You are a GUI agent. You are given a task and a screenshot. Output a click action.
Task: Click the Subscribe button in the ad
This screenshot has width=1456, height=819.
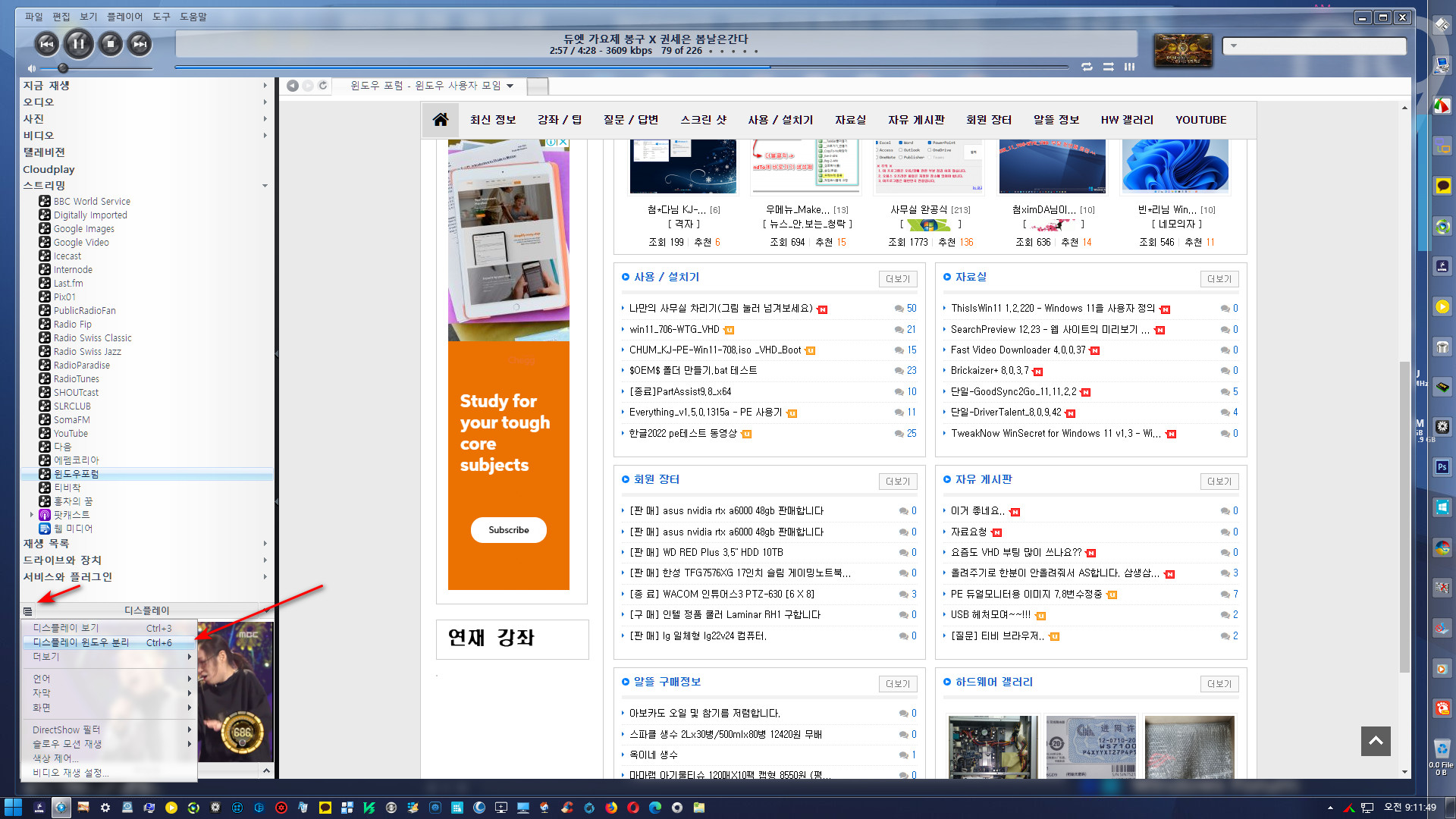[509, 530]
